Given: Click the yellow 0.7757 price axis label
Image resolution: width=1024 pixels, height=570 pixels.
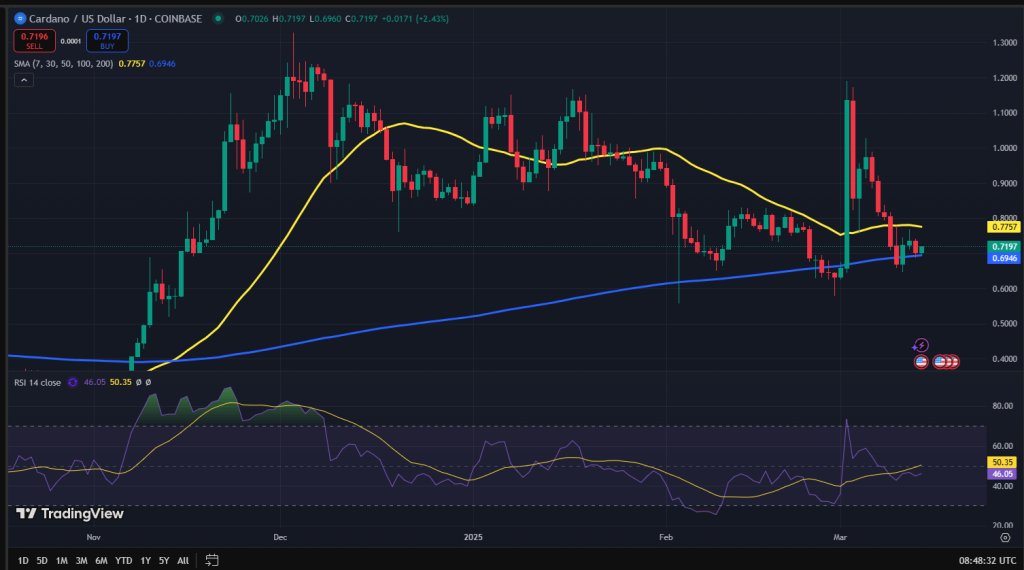Looking at the screenshot, I should pos(1004,227).
